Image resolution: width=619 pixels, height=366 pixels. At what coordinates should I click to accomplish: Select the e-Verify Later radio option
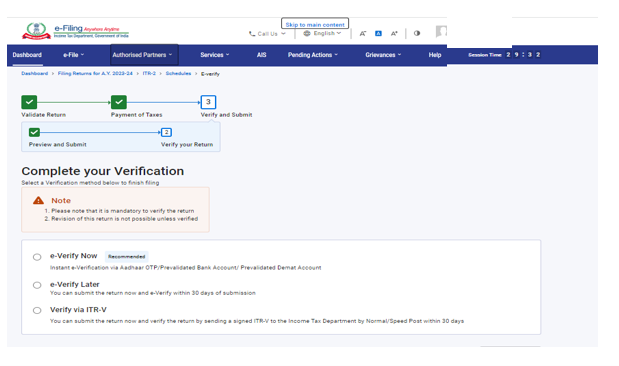point(37,285)
